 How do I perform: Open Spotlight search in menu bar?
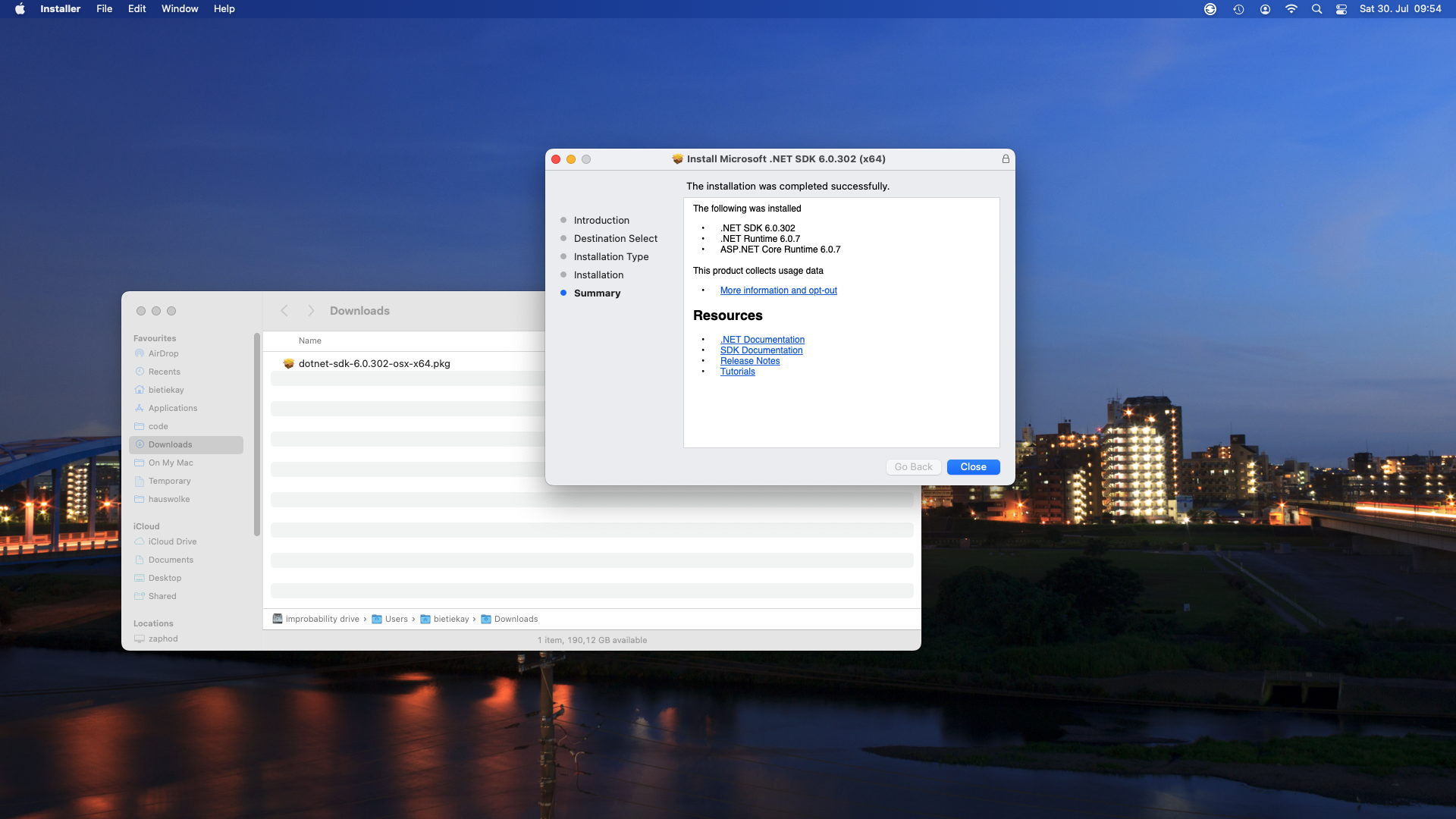(1316, 9)
